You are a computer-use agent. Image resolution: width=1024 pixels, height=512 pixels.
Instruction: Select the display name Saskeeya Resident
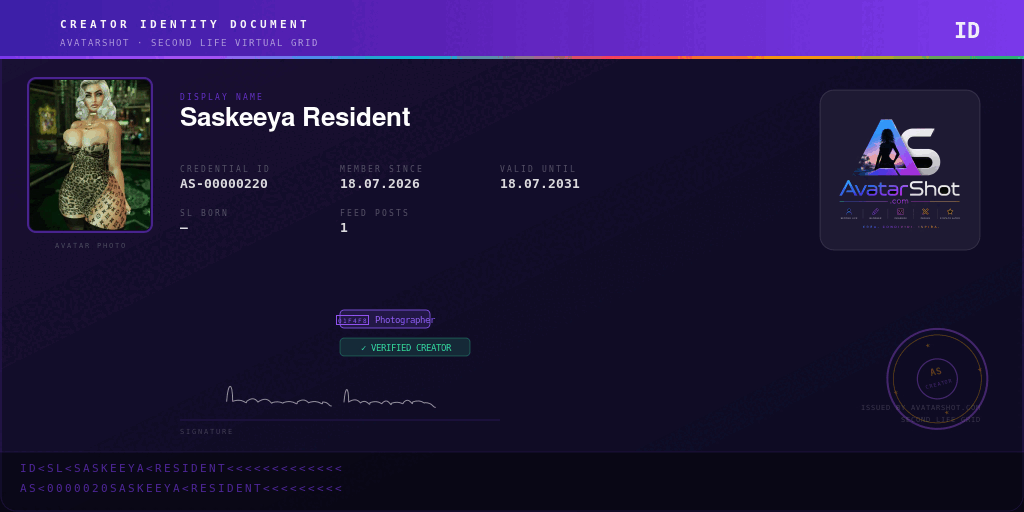295,117
